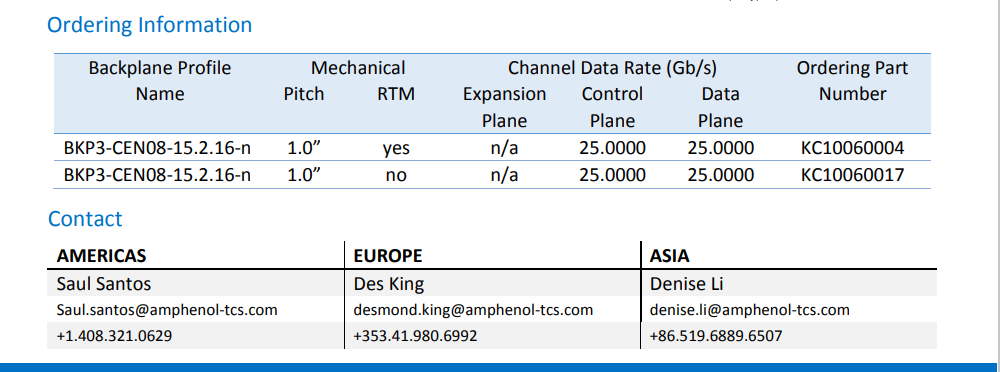Click the Channel Data Rate (Gb/s) header
Viewport: 1000px width, 372px height.
click(612, 68)
